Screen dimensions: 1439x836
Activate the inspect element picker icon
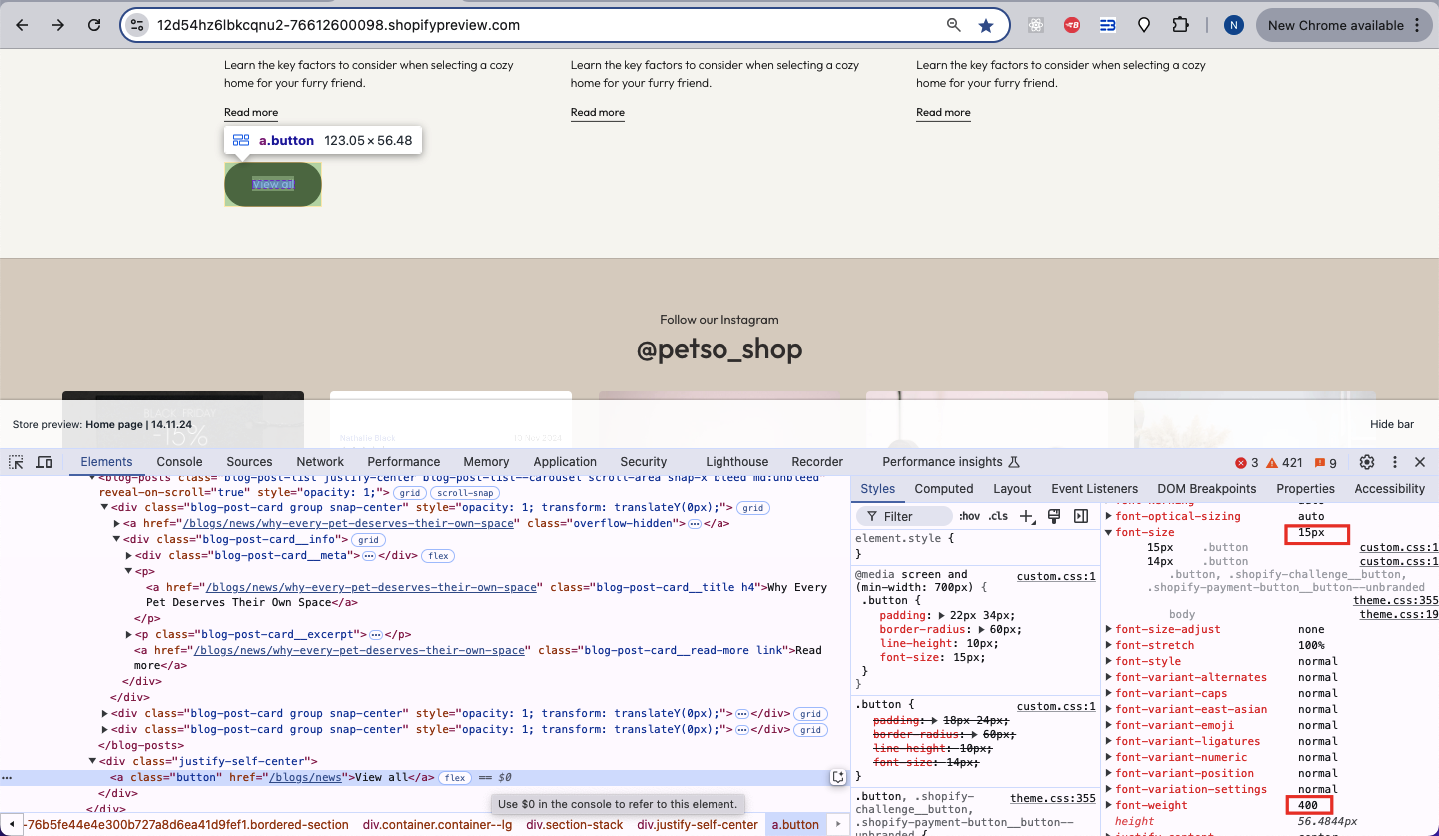(17, 462)
